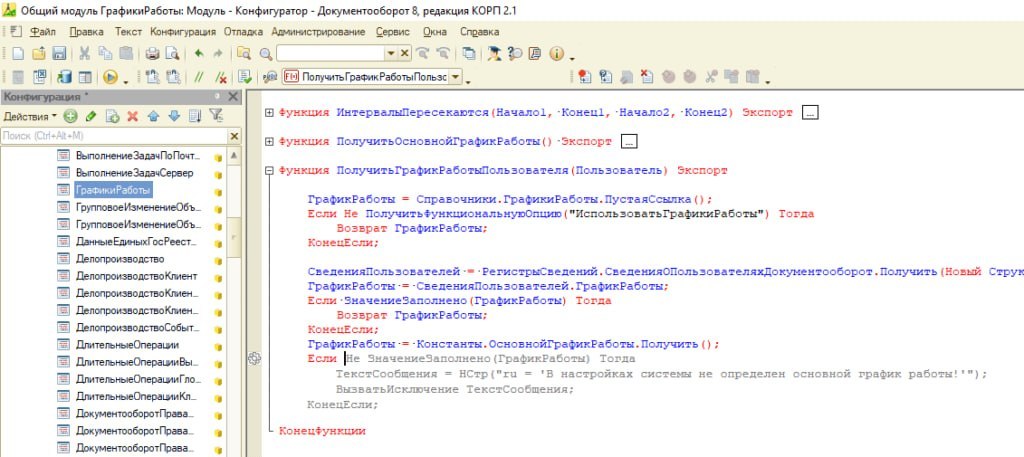Update database configuration cylinder icon
The width and height of the screenshot is (1024, 457).
coord(64,77)
